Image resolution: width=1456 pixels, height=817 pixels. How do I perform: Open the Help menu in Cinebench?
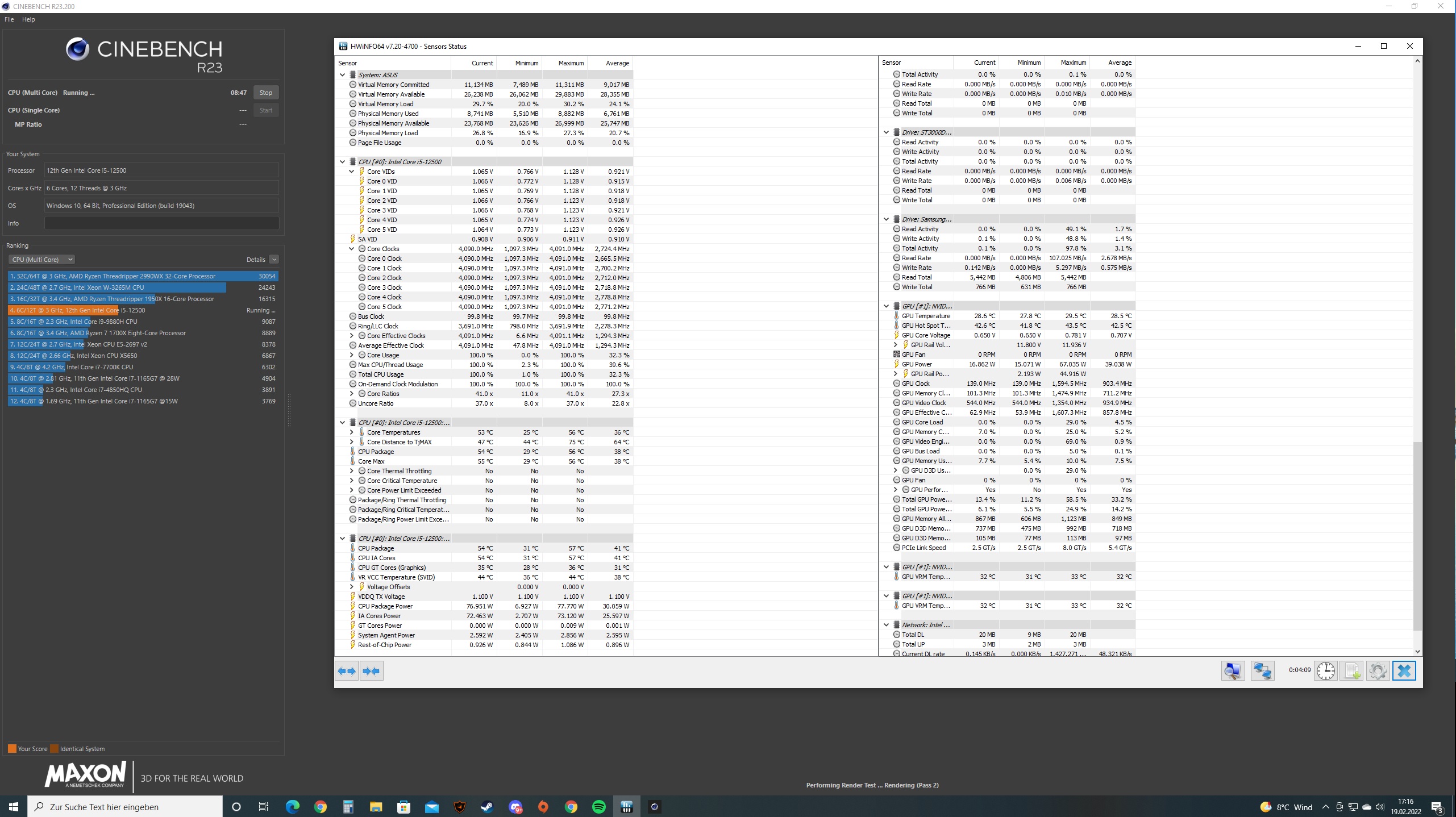28,19
